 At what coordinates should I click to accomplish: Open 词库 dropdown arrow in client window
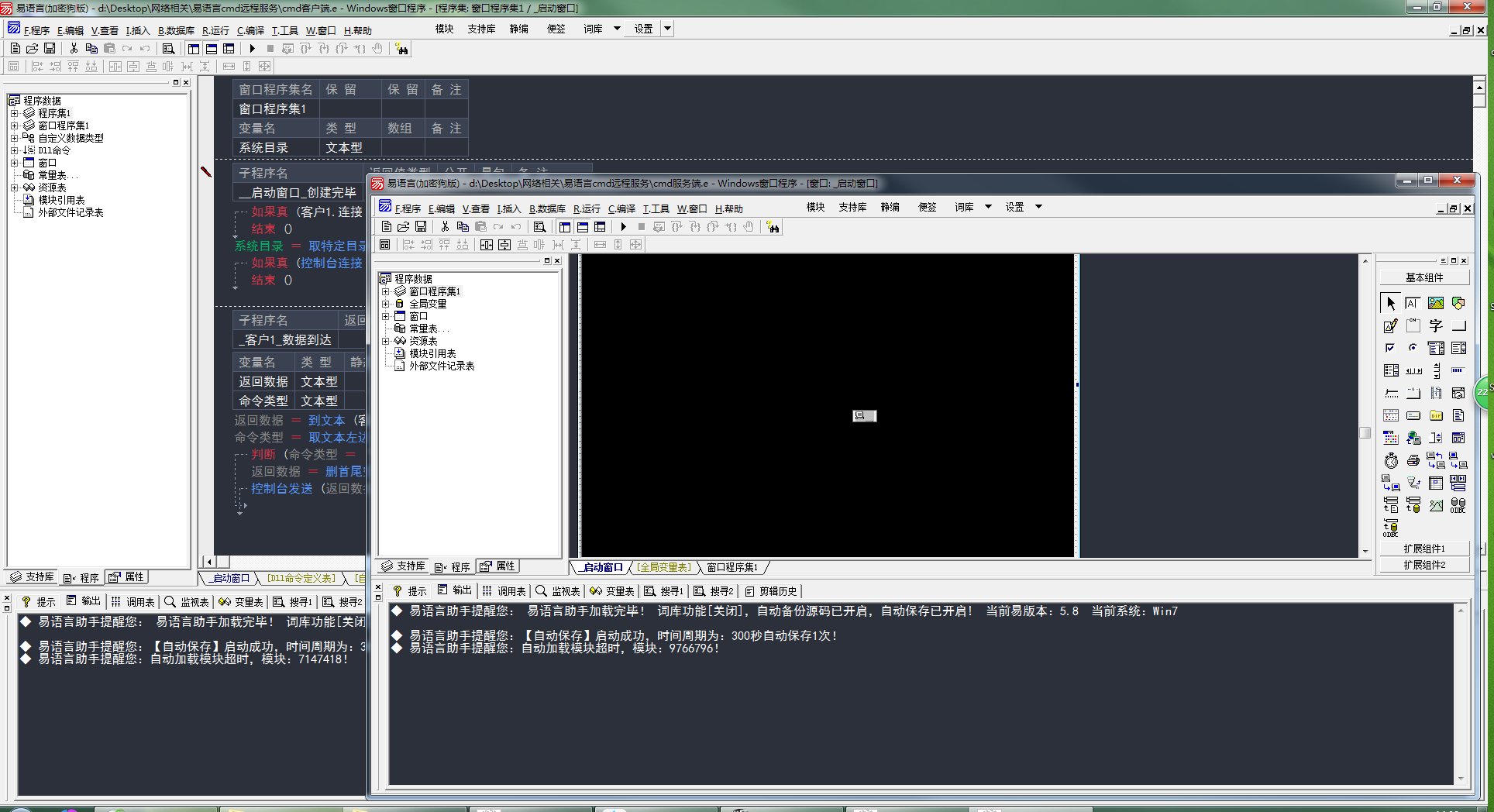(x=617, y=29)
